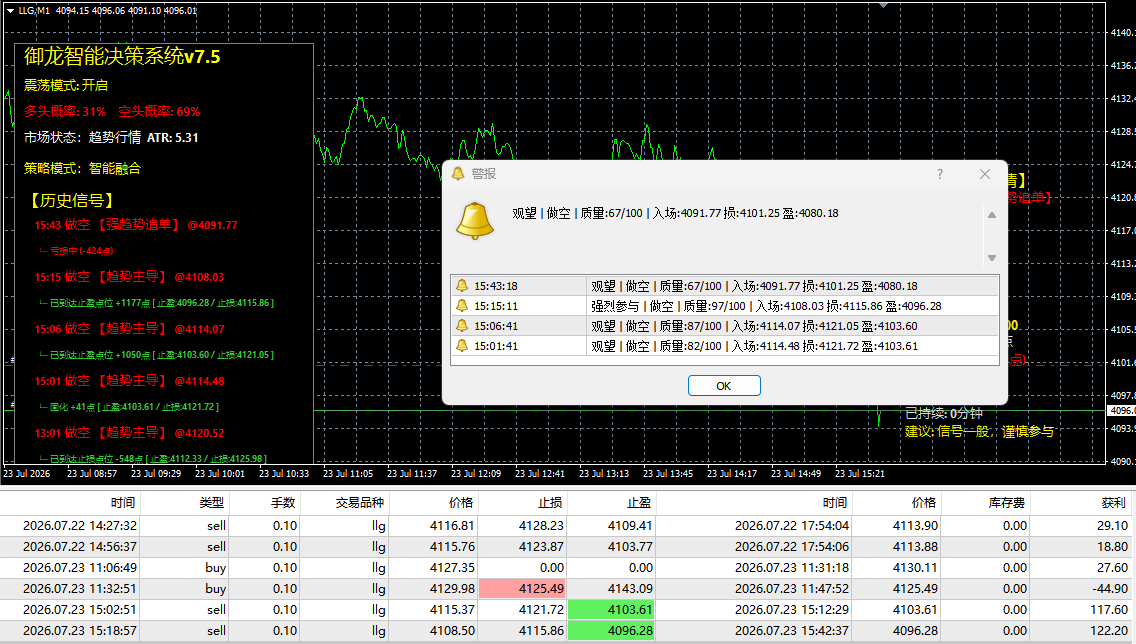
Task: Click the 【历史信号】 heading
Action: [70, 200]
